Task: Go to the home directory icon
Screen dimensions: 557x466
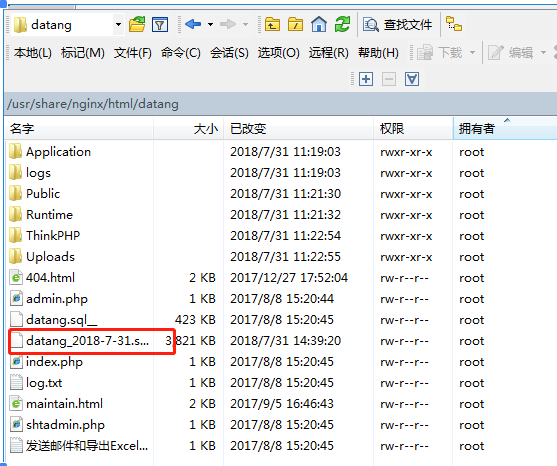Action: point(319,25)
